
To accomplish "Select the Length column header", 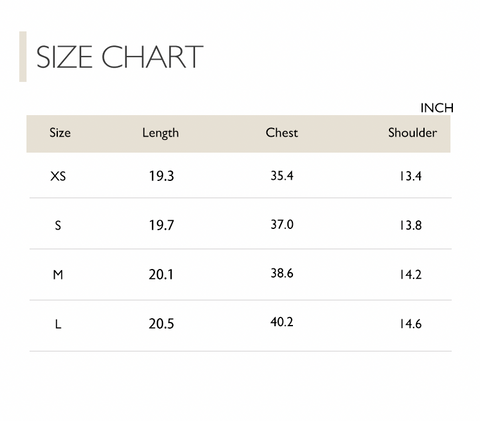I will [160, 133].
